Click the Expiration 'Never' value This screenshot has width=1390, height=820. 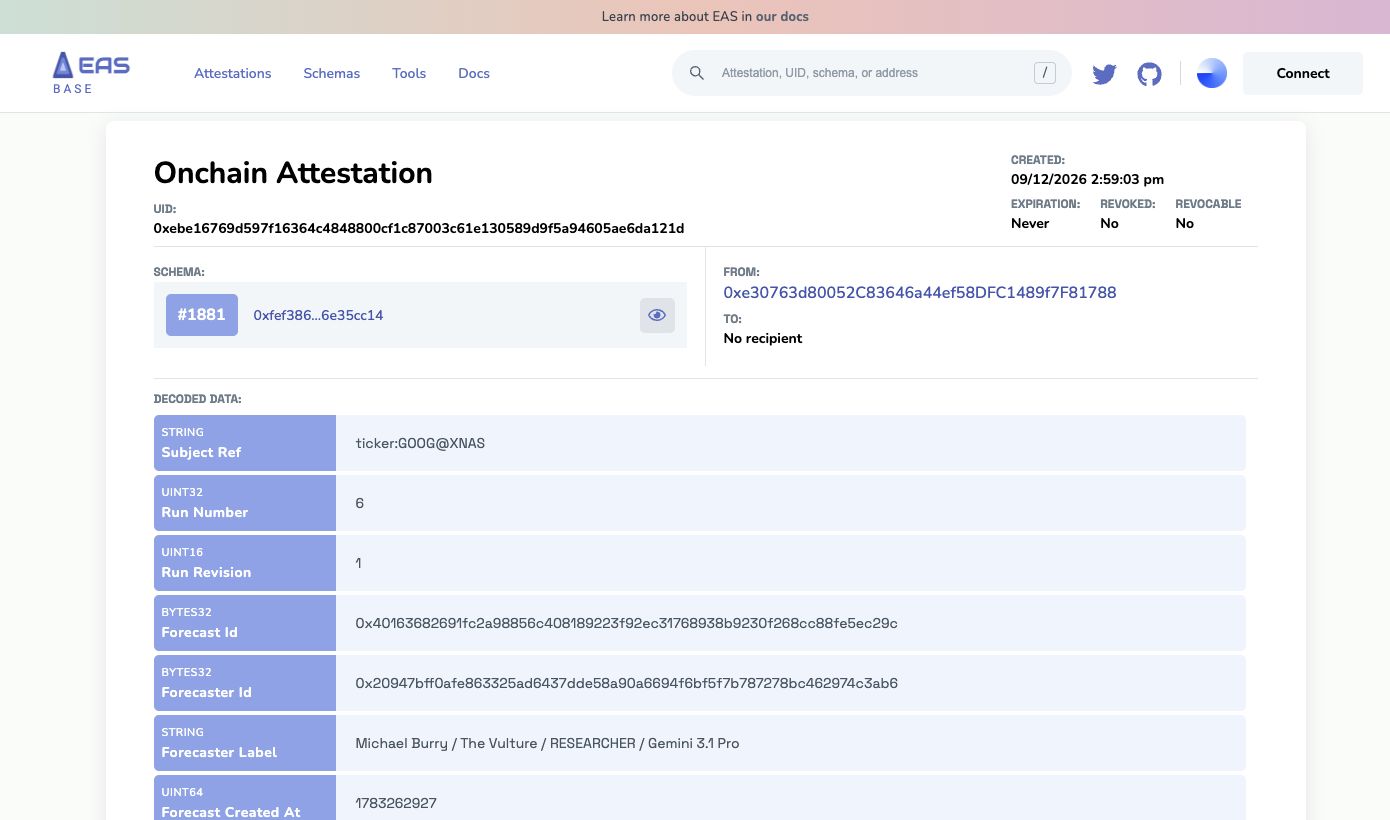coord(1030,223)
